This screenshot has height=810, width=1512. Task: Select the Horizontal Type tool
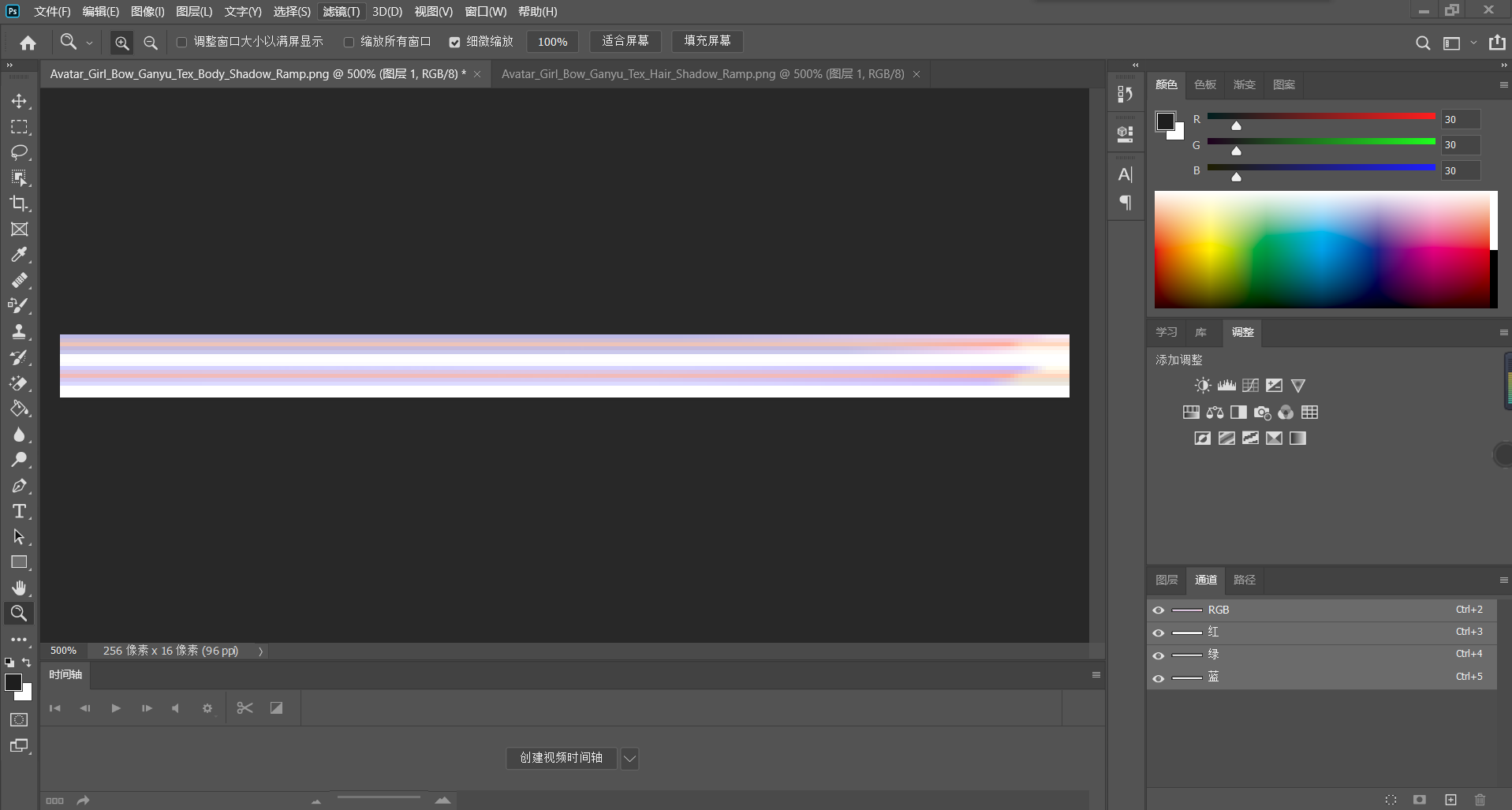[19, 511]
